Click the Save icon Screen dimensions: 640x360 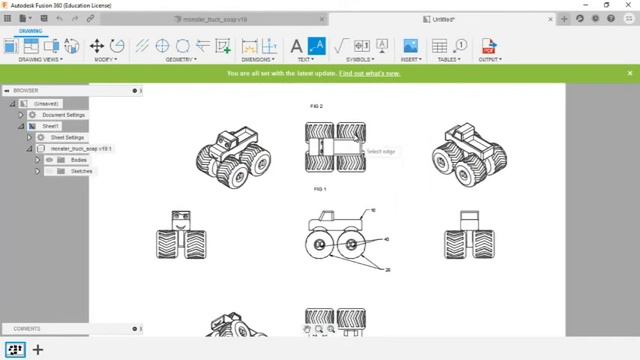pos(44,18)
